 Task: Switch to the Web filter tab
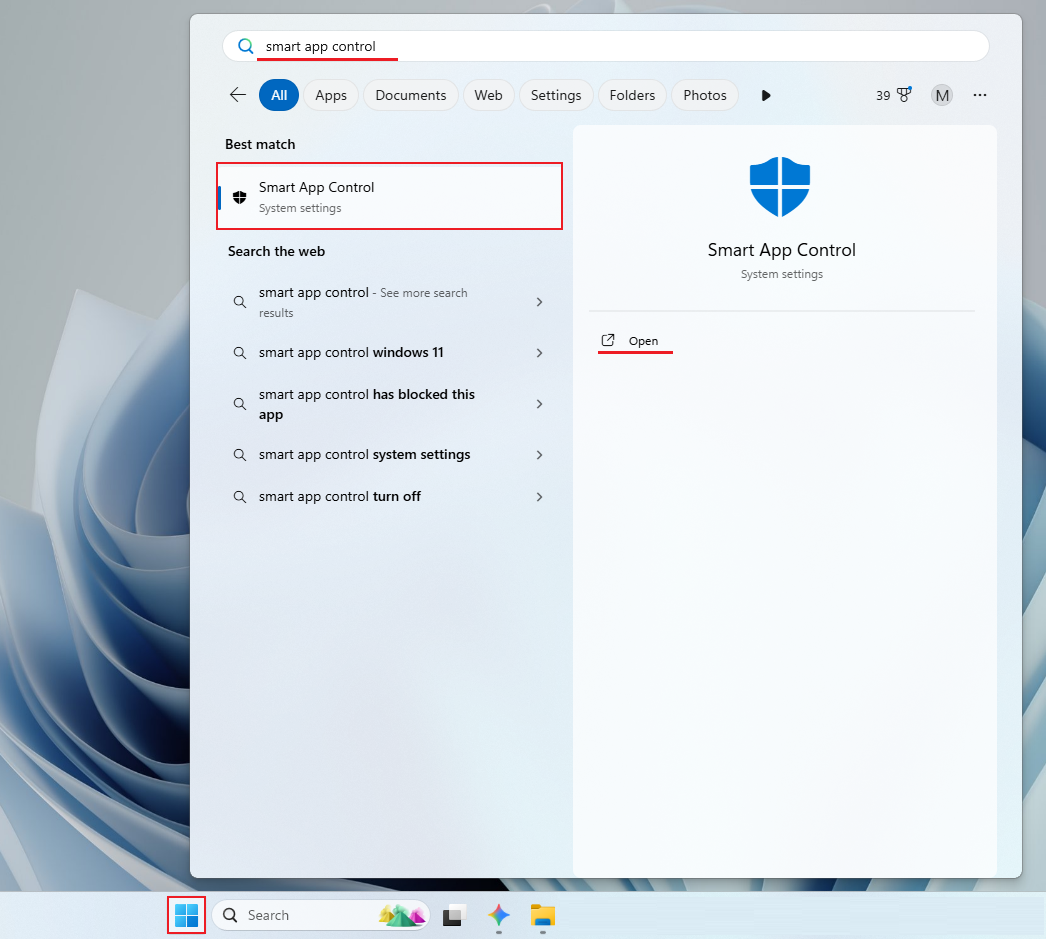pos(488,95)
